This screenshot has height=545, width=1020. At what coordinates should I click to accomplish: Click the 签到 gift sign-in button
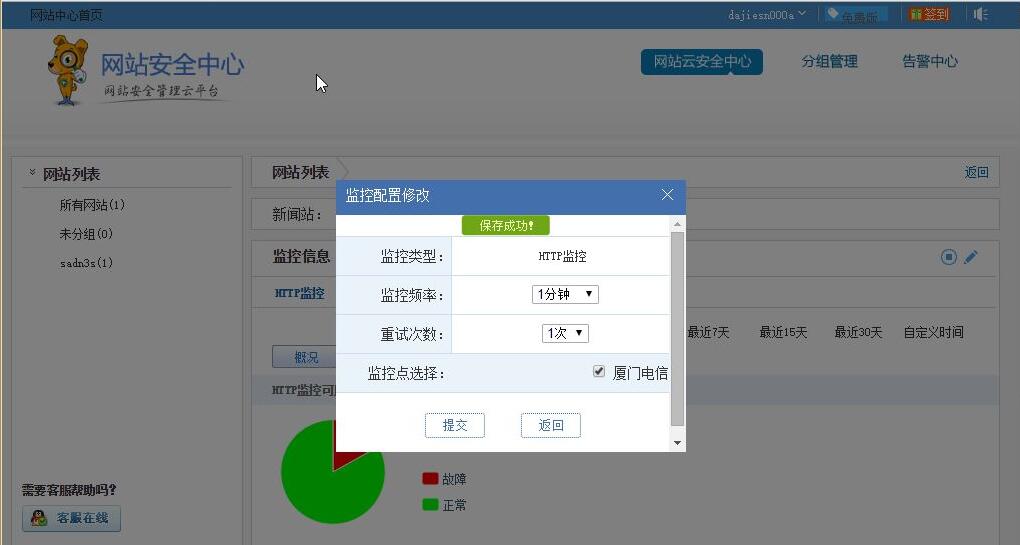point(929,14)
